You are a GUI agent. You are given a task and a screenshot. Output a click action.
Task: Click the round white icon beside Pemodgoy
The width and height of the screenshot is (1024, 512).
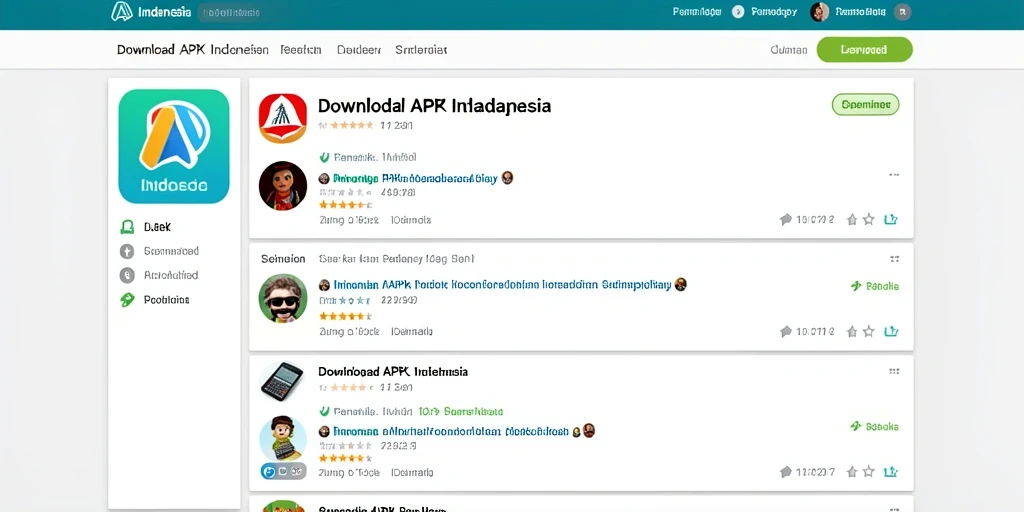point(738,12)
